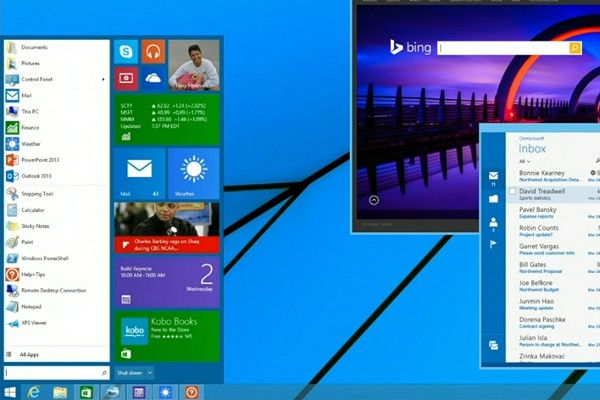This screenshot has height=400, width=600.
Task: Open the Mail live tile
Action: pos(140,174)
